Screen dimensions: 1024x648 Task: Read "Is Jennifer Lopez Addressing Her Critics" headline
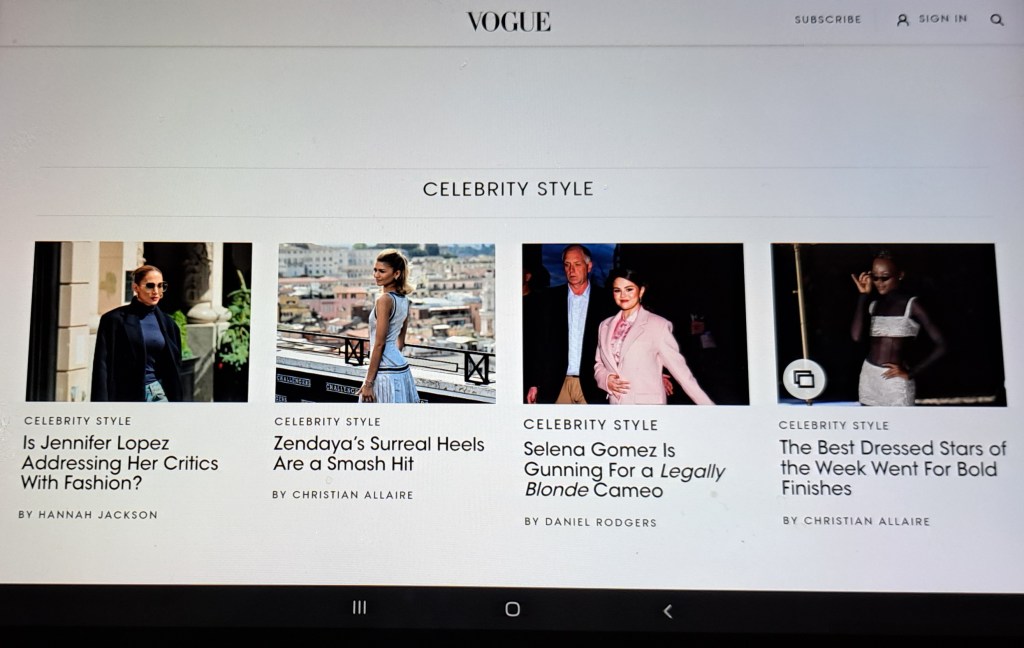click(x=120, y=463)
